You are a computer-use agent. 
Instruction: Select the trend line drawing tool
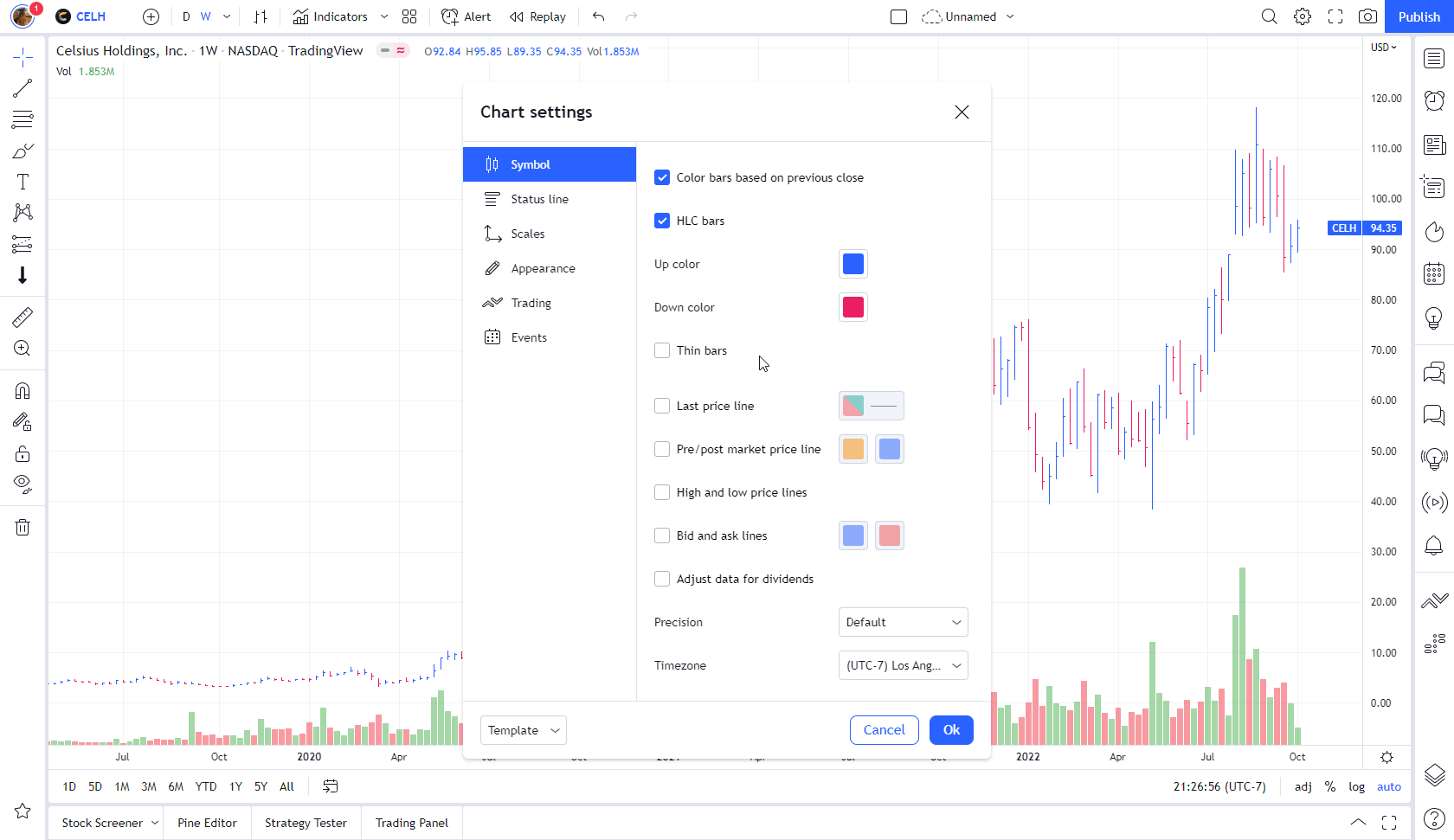[23, 88]
